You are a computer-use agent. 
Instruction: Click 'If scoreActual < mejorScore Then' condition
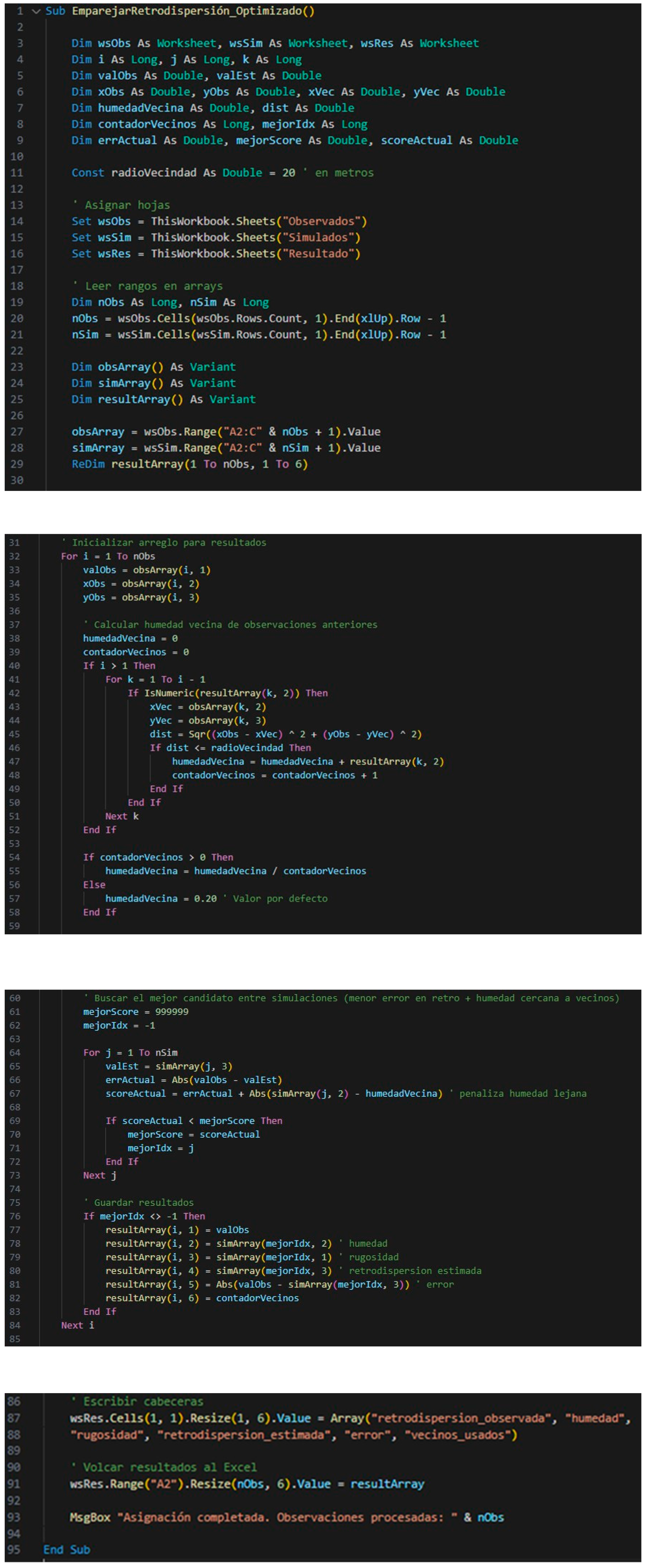point(194,1121)
